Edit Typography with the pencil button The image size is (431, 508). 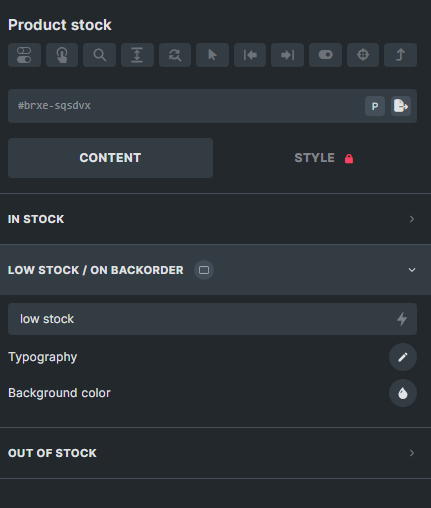[403, 357]
